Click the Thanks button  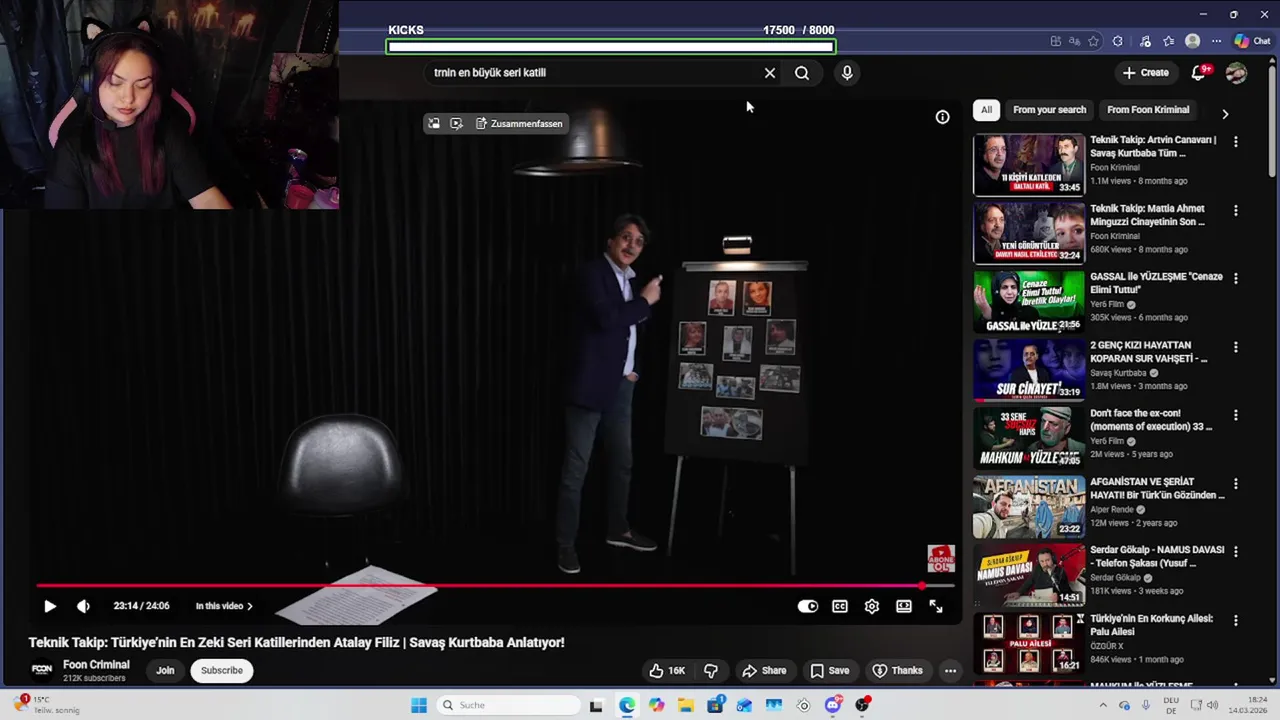pyautogui.click(x=898, y=671)
